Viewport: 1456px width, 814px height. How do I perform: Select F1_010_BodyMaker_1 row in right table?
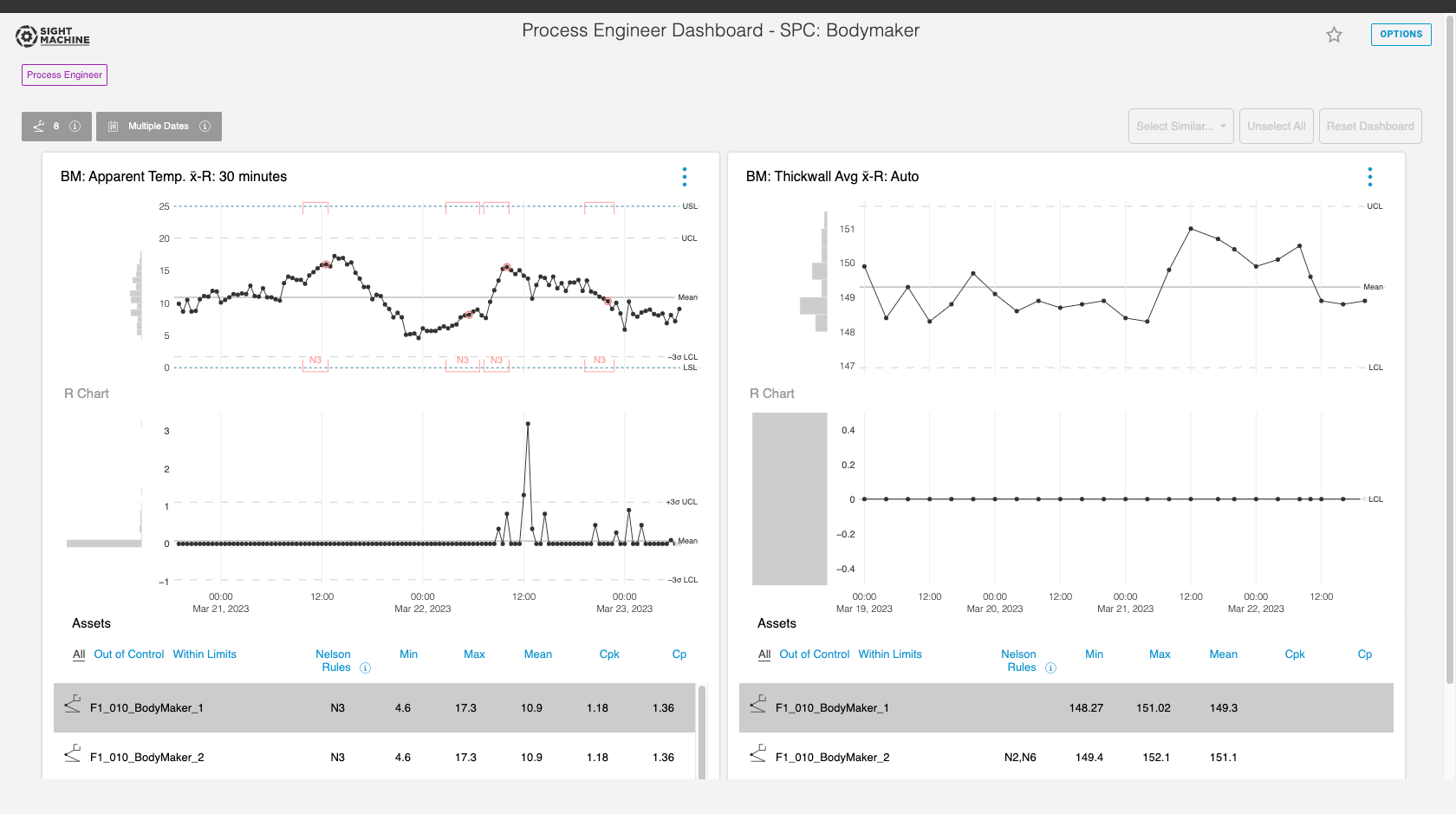[x=1066, y=708]
